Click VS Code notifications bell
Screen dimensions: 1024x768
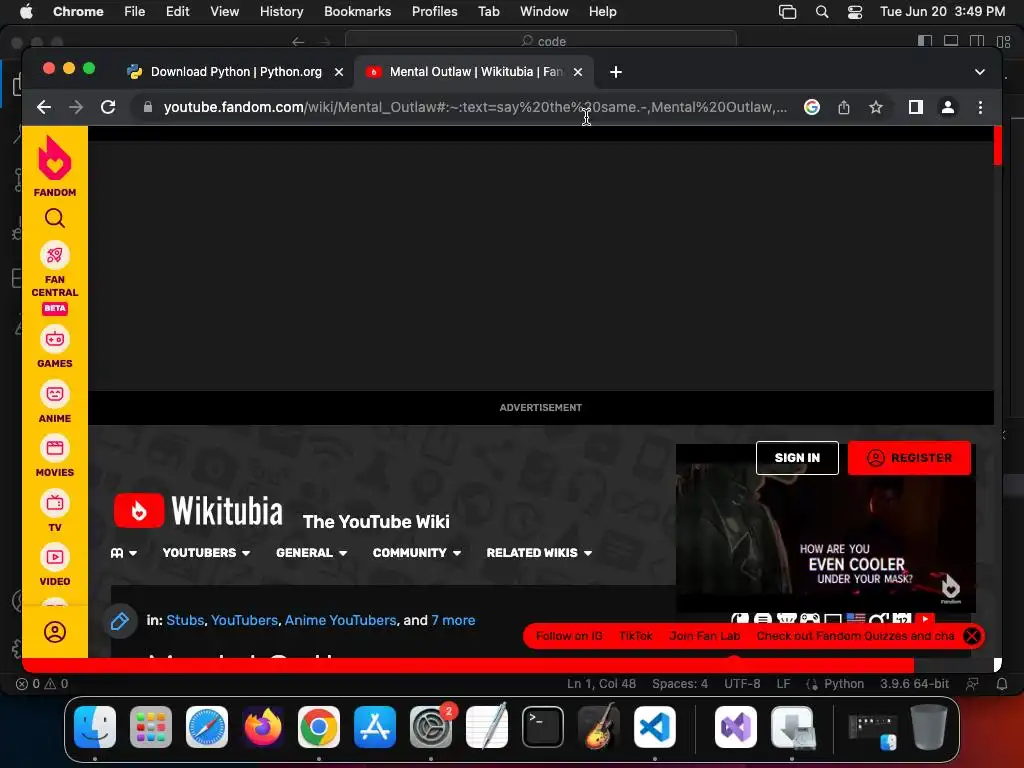pyautogui.click(x=1001, y=684)
